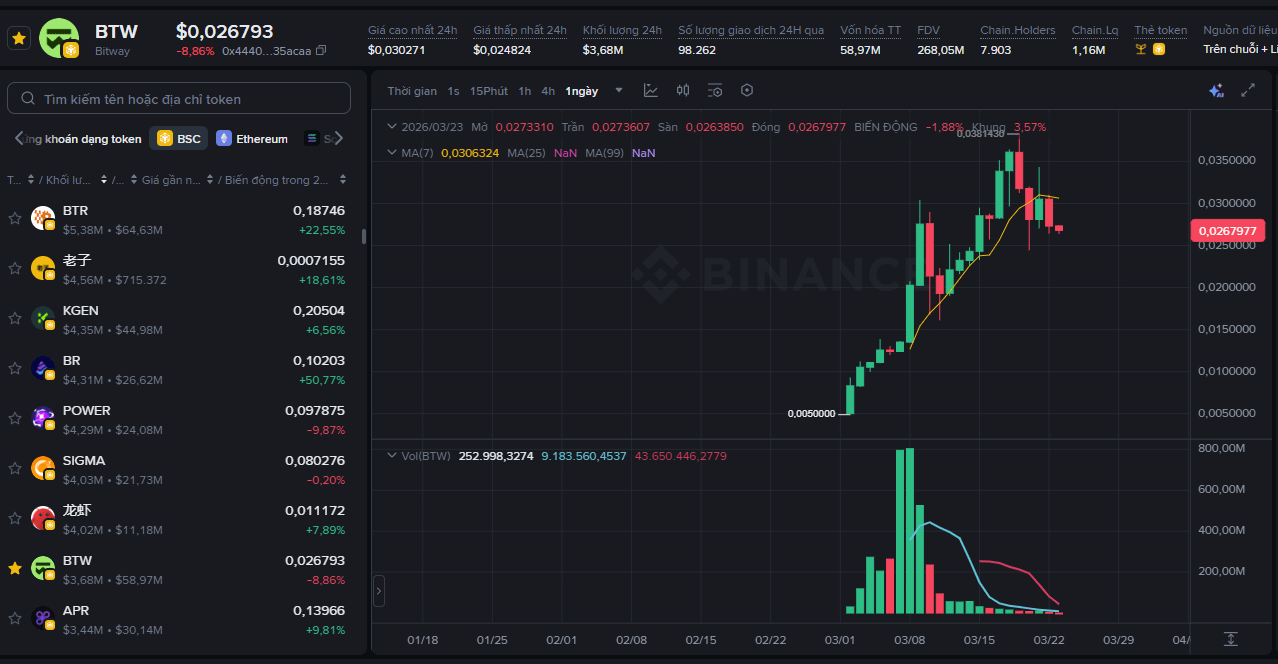1278x664 pixels.
Task: Favorite the POWER token row
Action: pyautogui.click(x=15, y=418)
